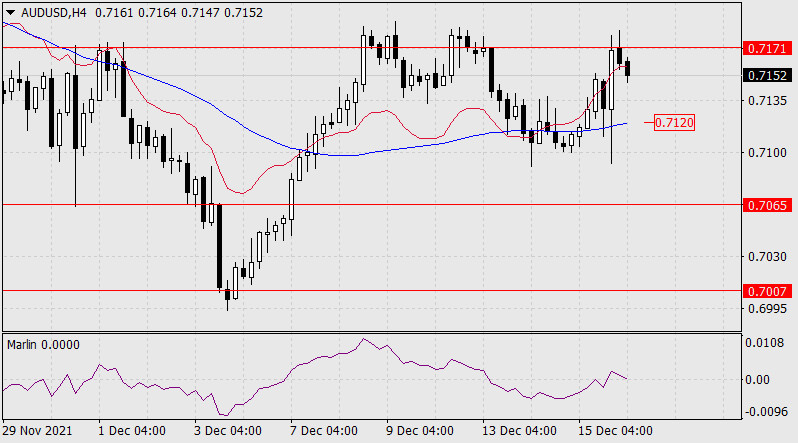798x443 pixels.
Task: Select the 0.7135 price scale value
Action: tap(767, 100)
